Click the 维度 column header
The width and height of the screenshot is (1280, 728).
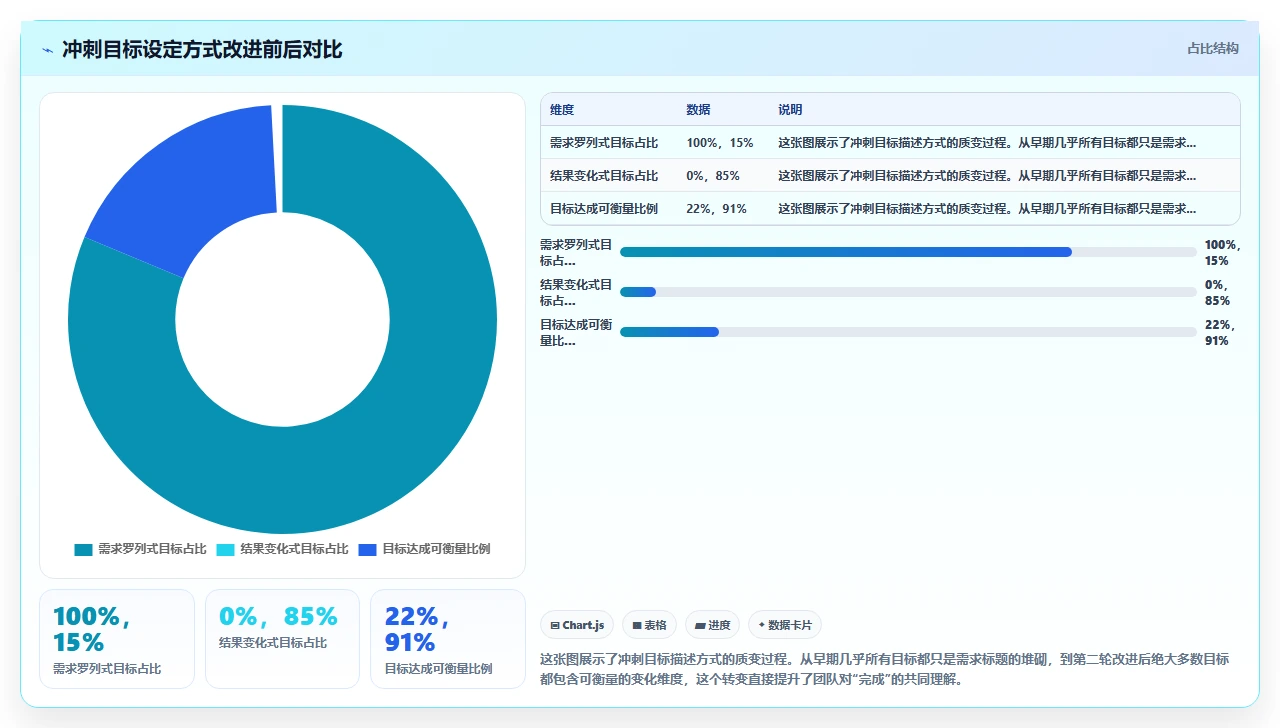point(562,110)
